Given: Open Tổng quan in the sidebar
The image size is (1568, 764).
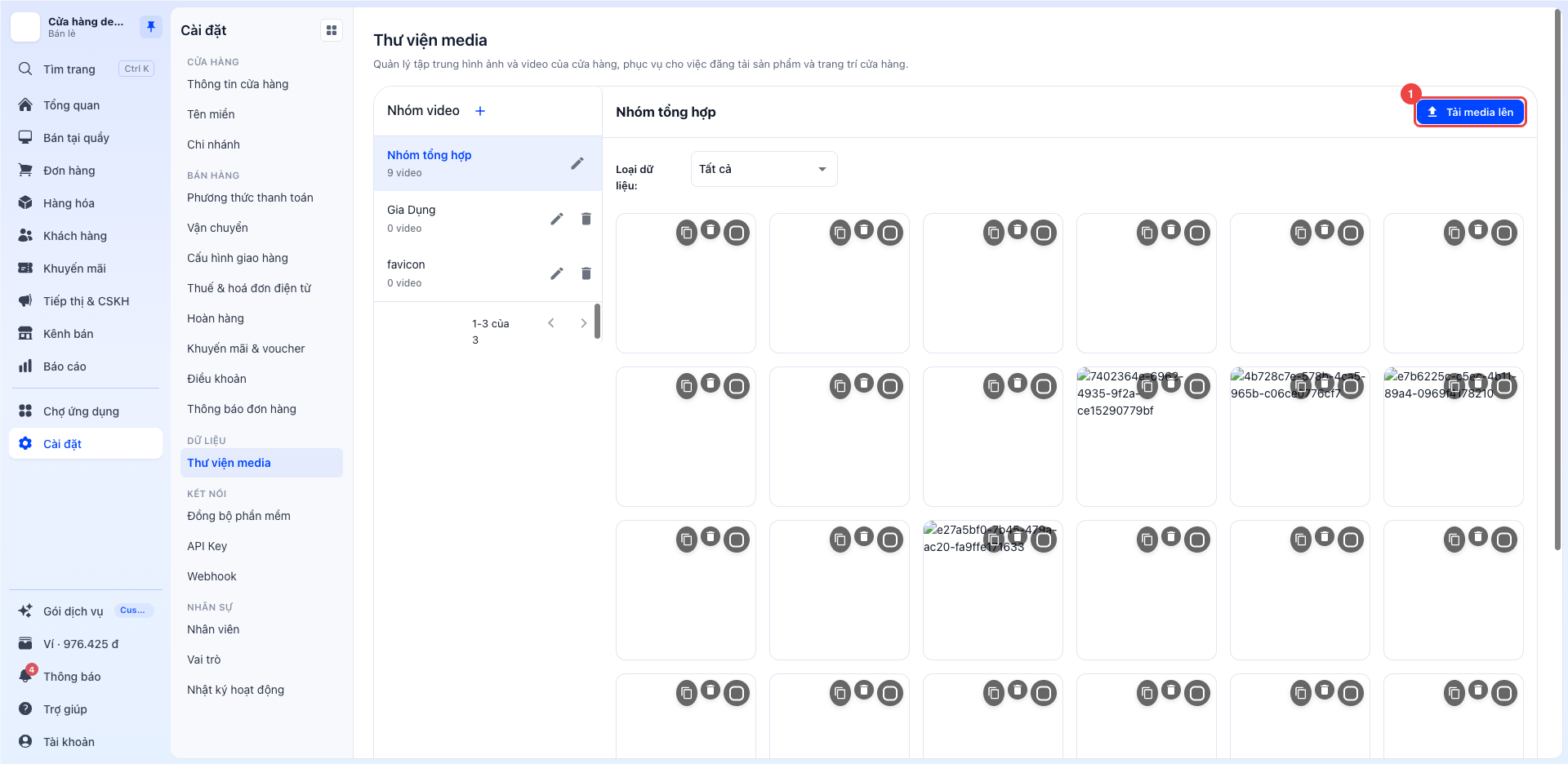Looking at the screenshot, I should [86, 105].
